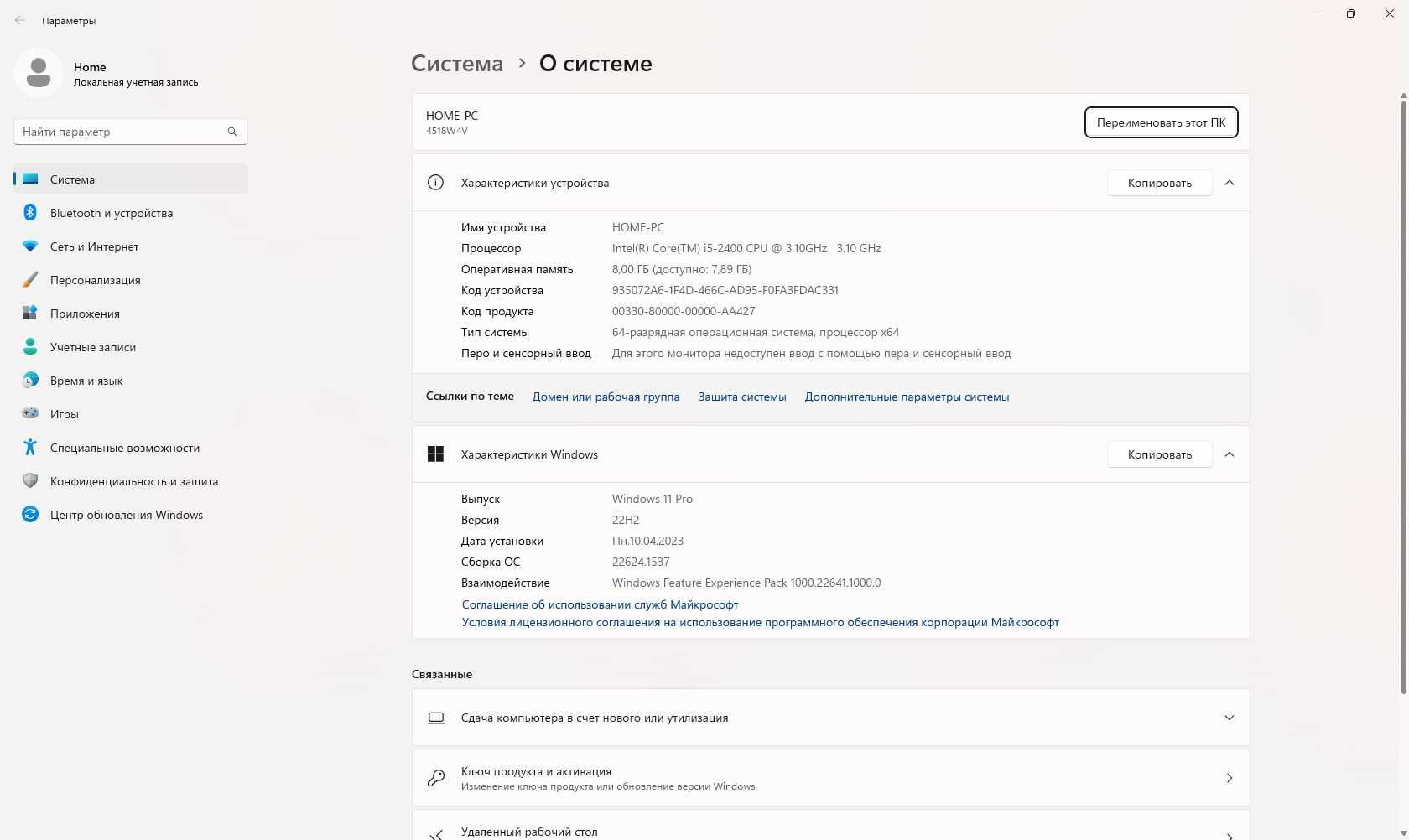
Task: Click the search magnifier icon
Action: click(x=232, y=132)
